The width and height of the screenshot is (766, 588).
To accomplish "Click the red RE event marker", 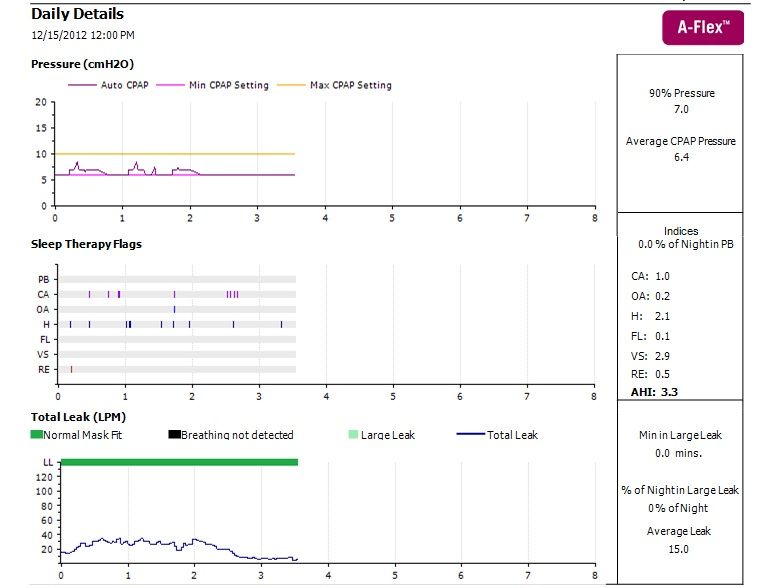I will coord(71,370).
